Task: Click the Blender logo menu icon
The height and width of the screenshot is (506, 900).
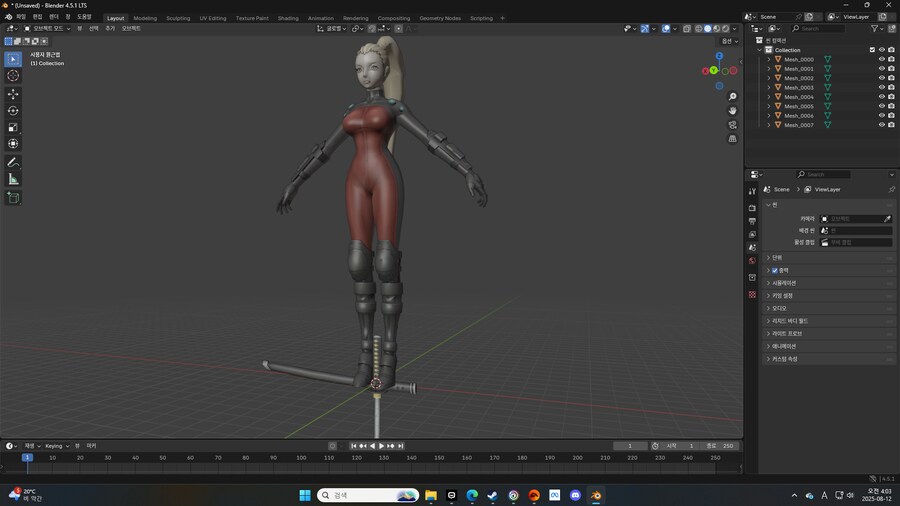Action: (8, 17)
